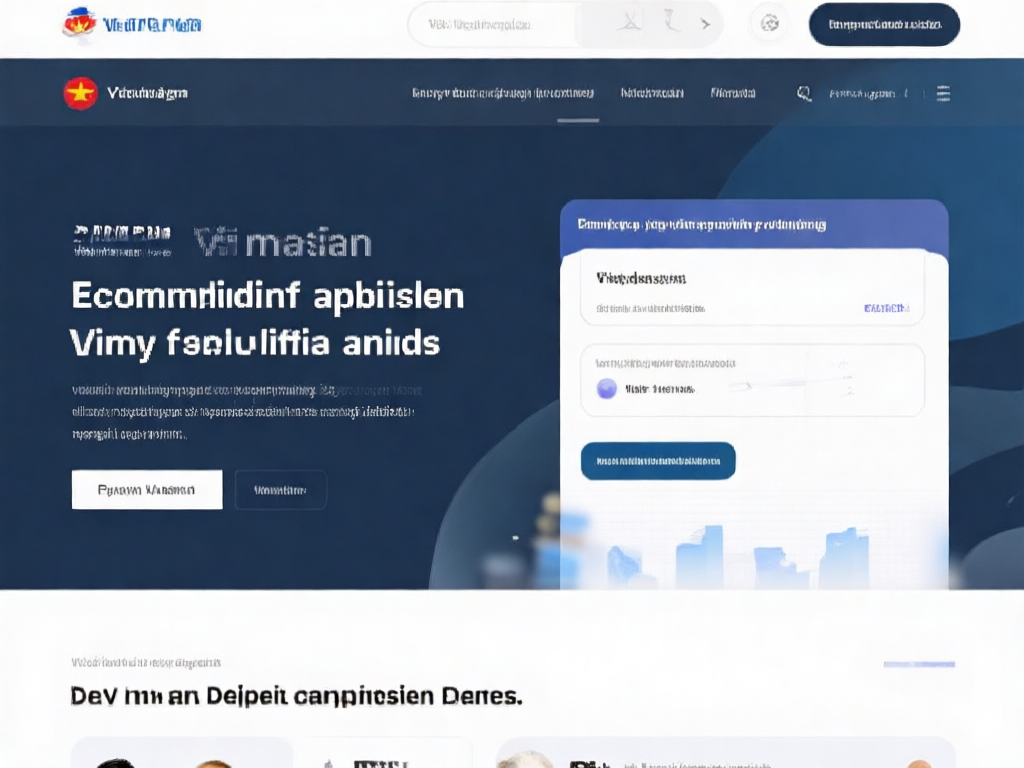Click the purple circle icon in hero card
This screenshot has width=1024, height=768.
(606, 389)
